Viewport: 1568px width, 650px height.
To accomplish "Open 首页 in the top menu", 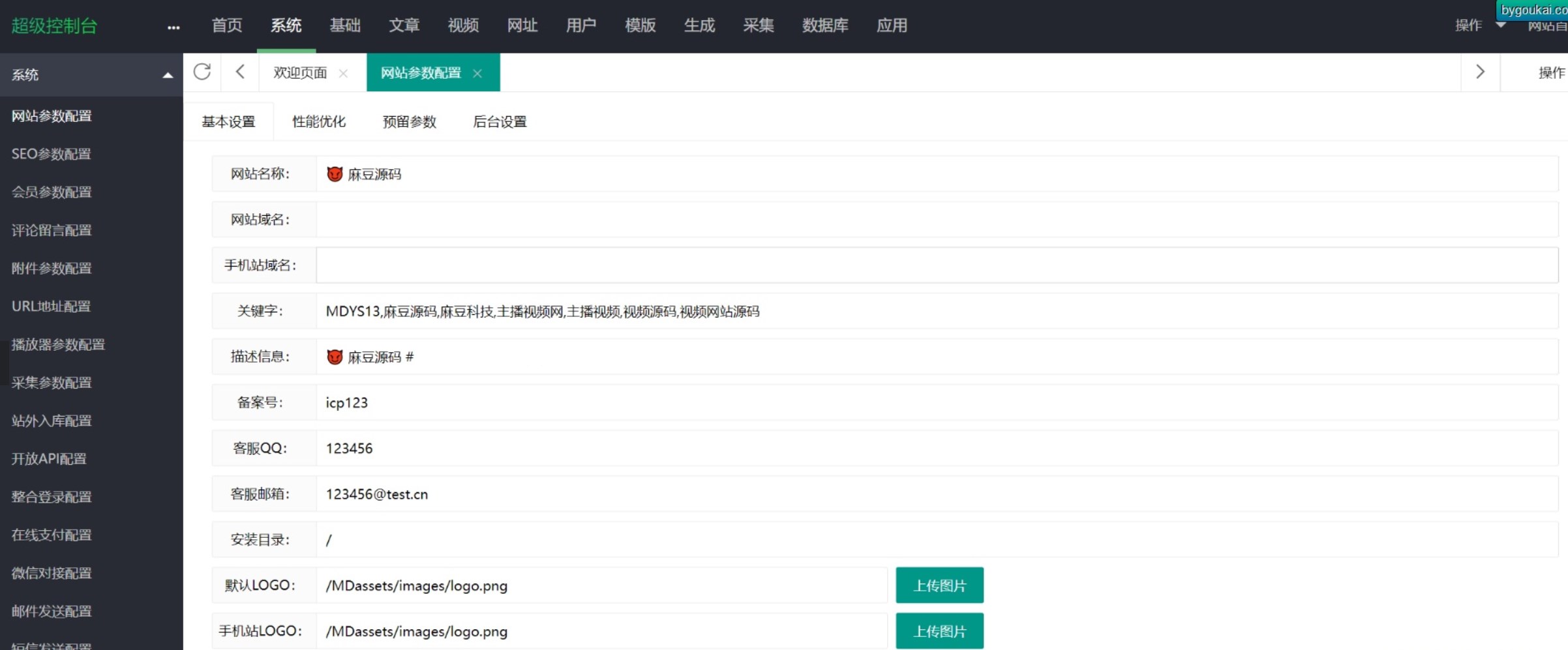I will [x=227, y=25].
